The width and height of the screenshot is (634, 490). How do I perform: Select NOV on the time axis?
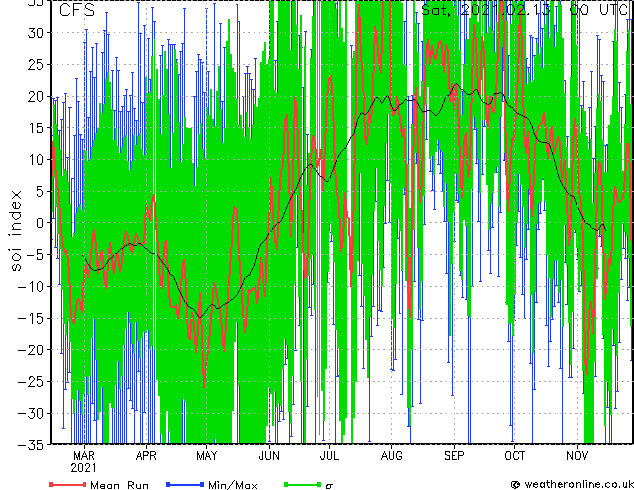(576, 455)
